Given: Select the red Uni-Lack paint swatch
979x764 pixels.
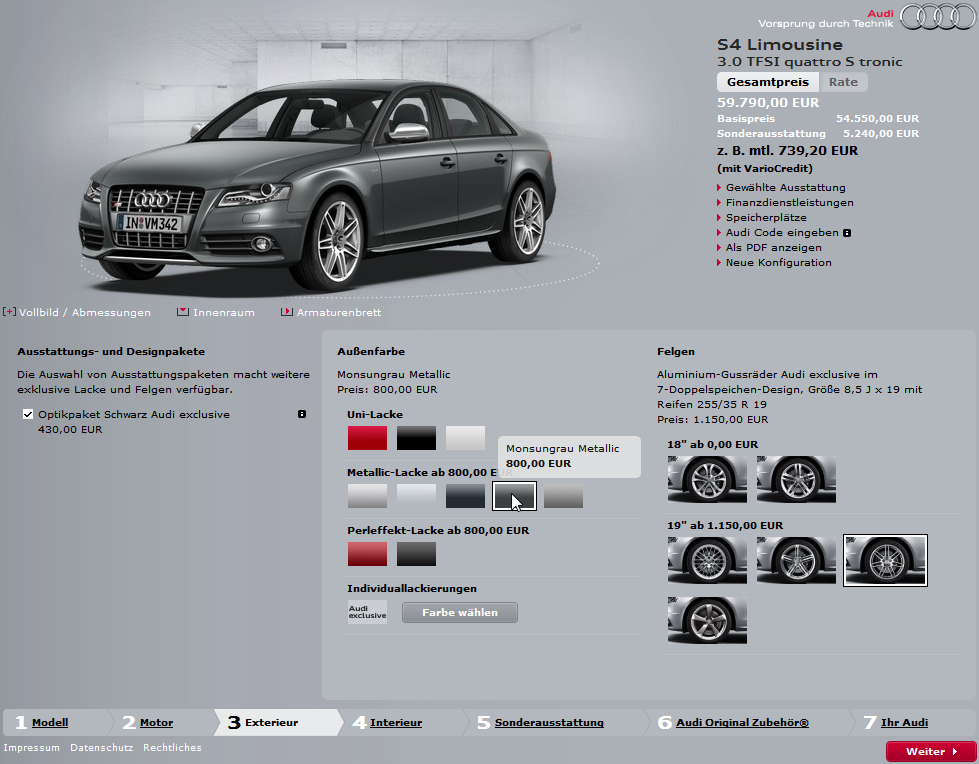Looking at the screenshot, I should tap(368, 438).
